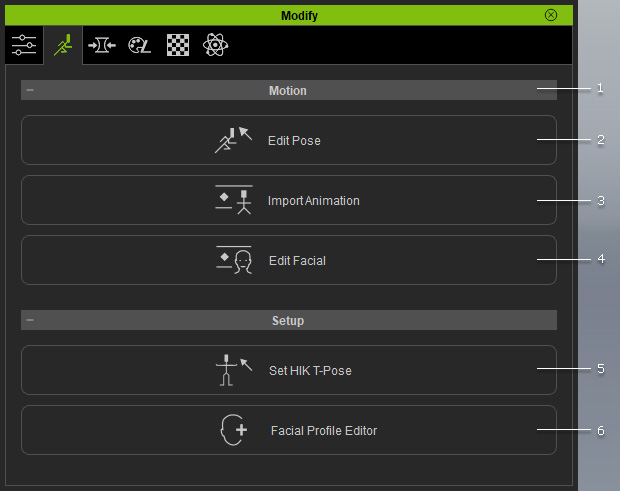The height and width of the screenshot is (491, 620).
Task: Click the keyframe stick figure Import Animation icon
Action: [x=234, y=200]
